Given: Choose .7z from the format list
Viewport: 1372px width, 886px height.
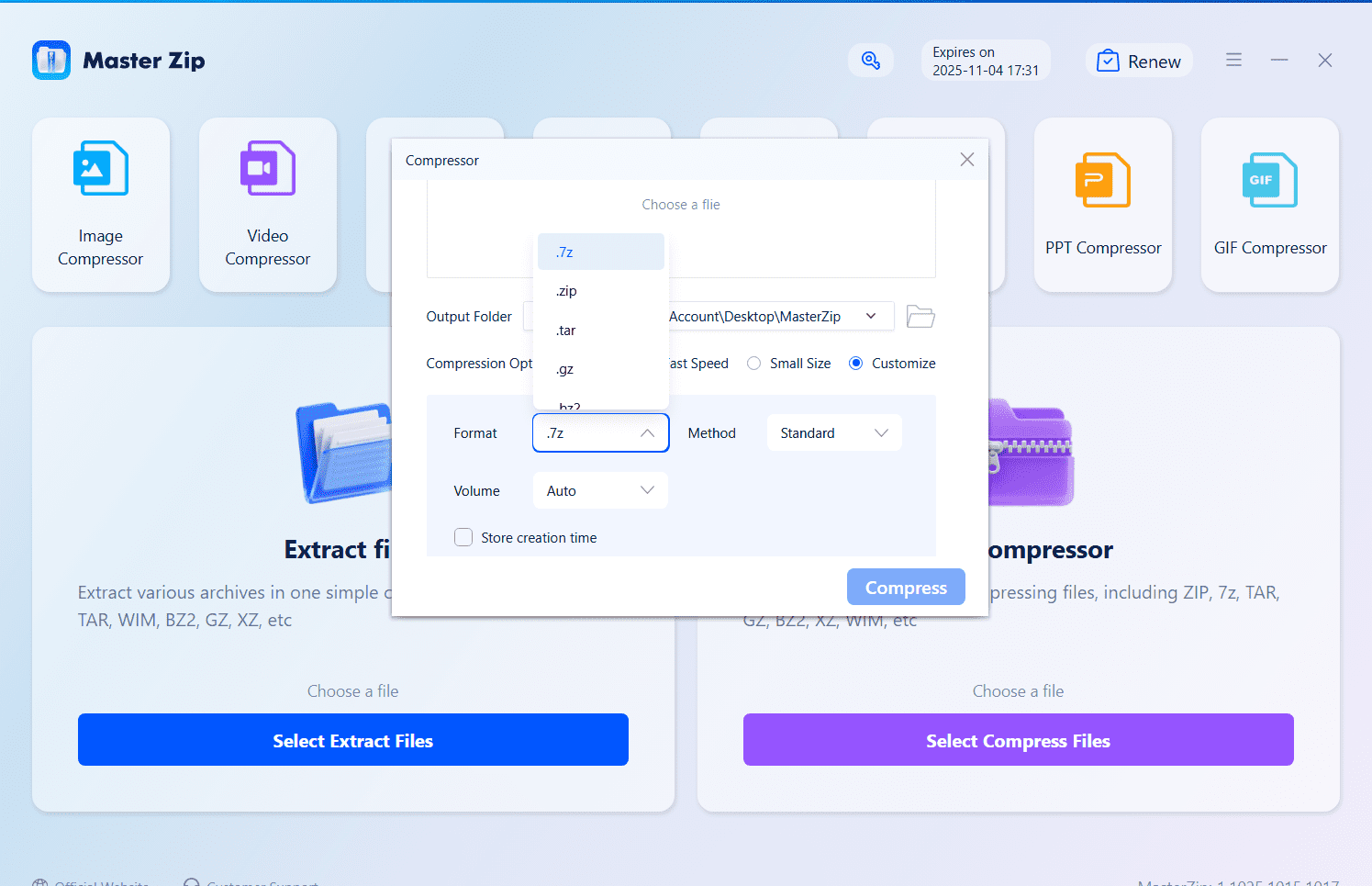Looking at the screenshot, I should tap(601, 252).
